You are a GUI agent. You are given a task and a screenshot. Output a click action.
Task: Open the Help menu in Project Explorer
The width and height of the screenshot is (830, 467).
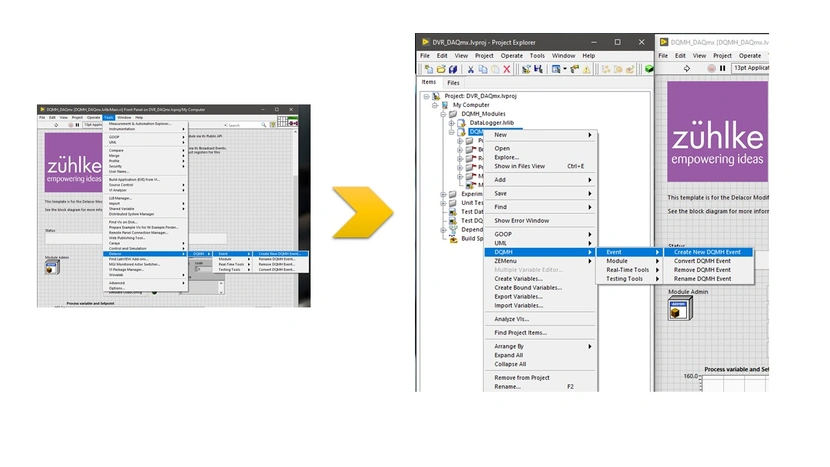tap(589, 56)
